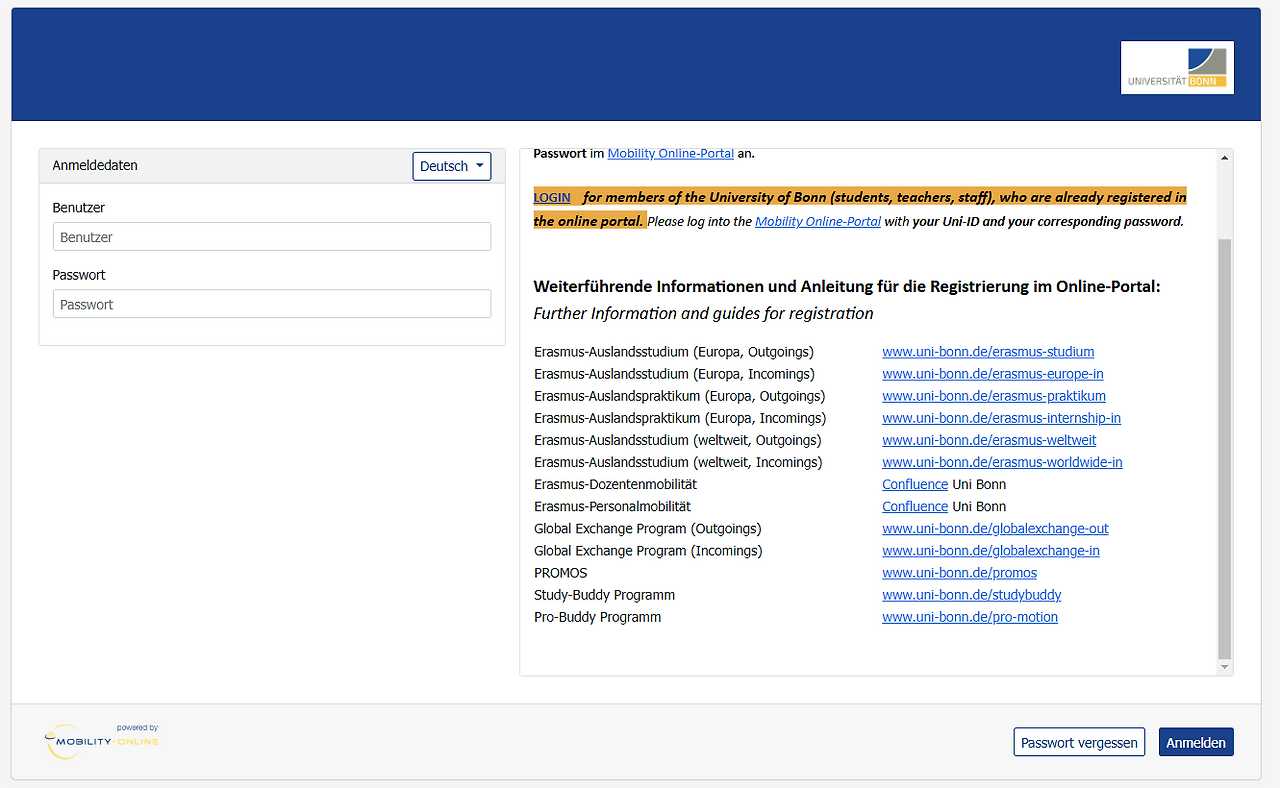Open www.uni-bonn.de/erasmus-studium link
The image size is (1280, 788).
click(x=988, y=352)
